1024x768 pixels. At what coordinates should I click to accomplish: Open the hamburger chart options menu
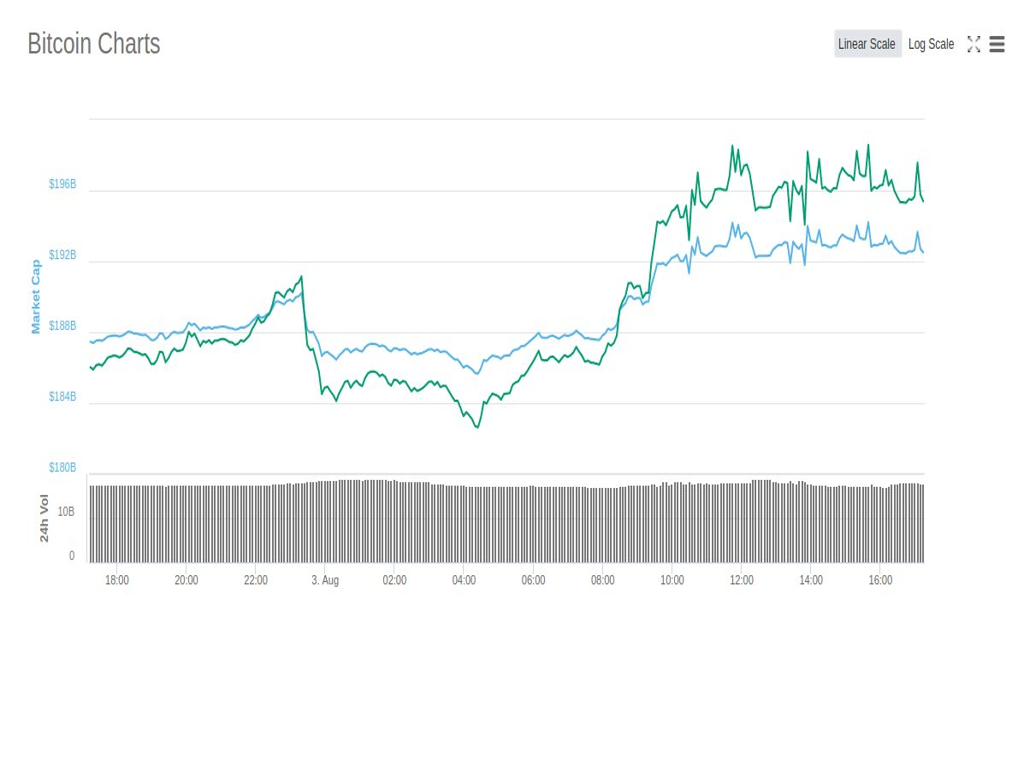coord(997,44)
